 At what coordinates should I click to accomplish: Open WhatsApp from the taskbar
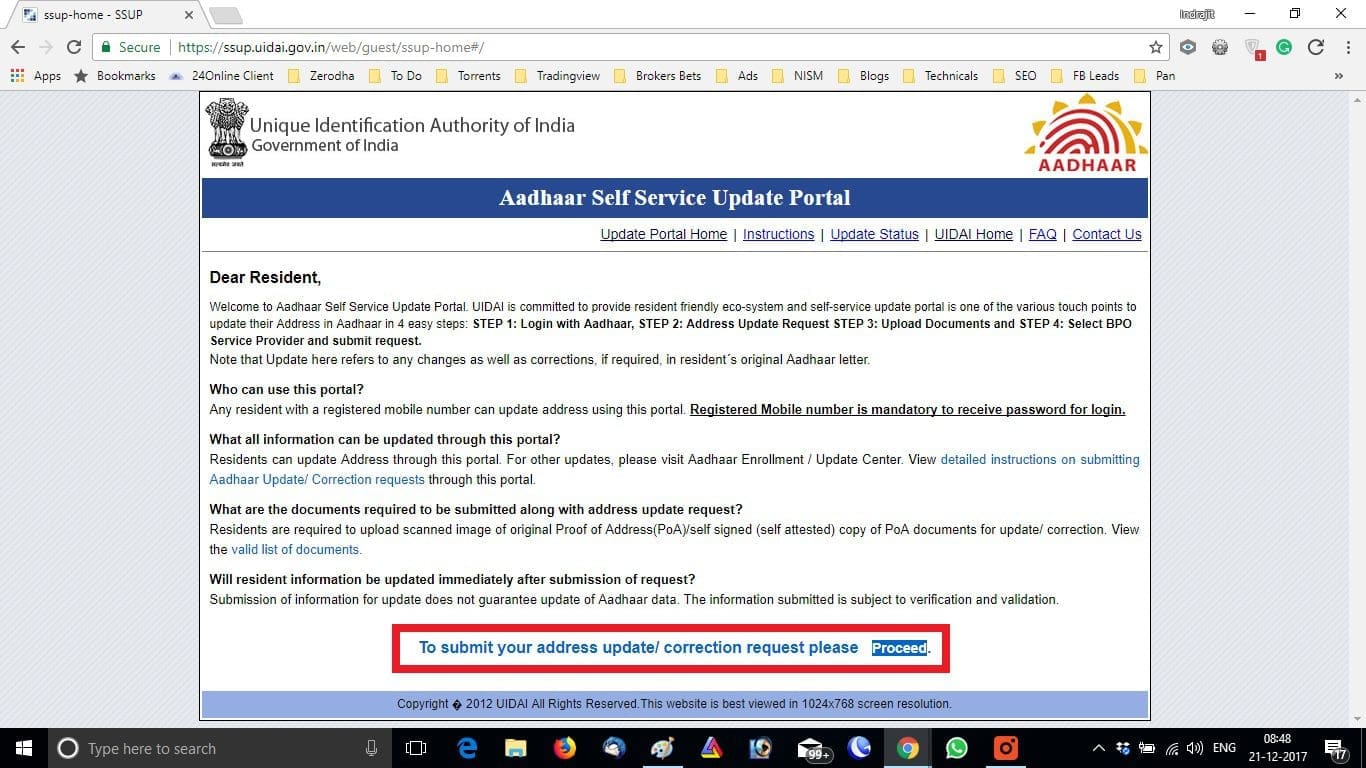click(x=956, y=748)
